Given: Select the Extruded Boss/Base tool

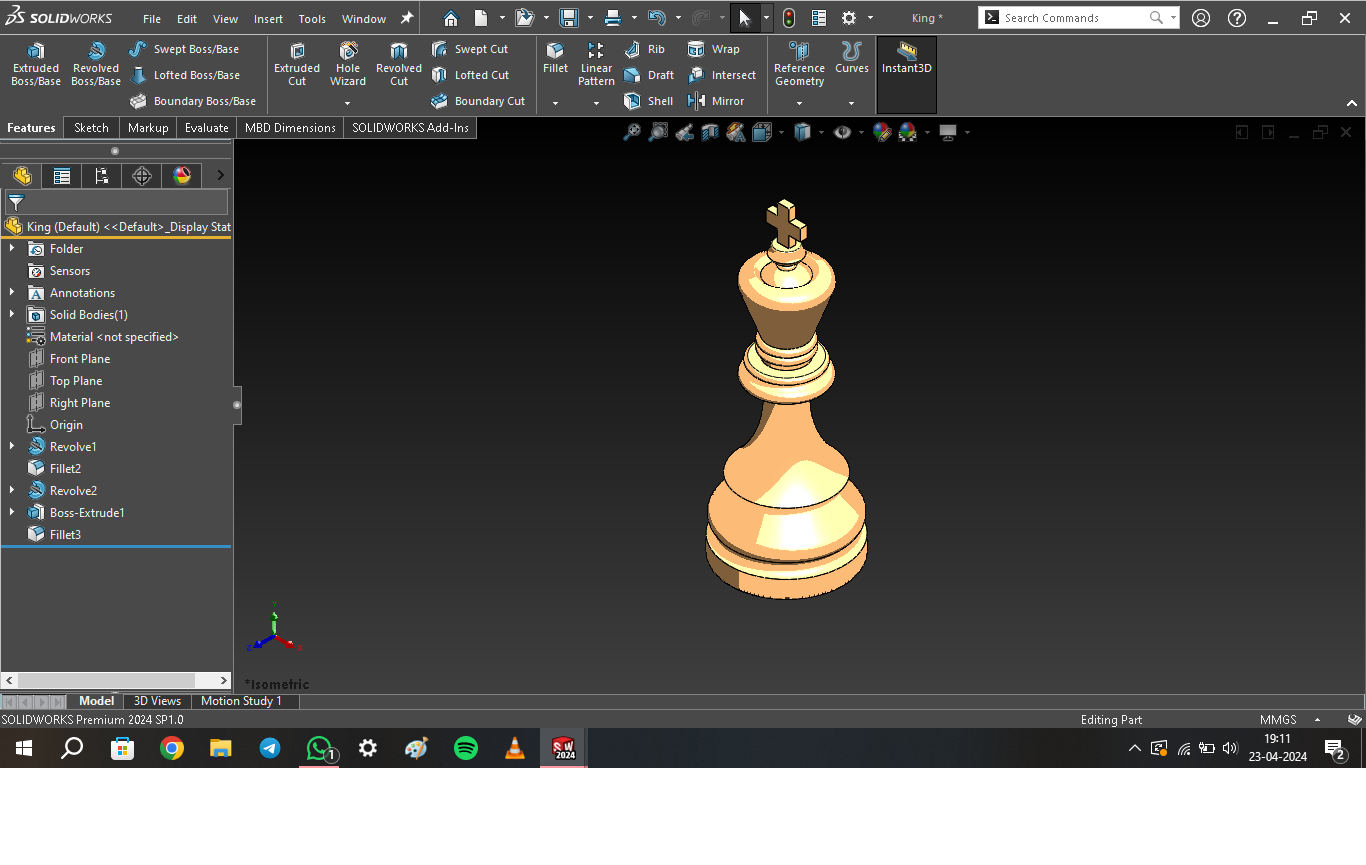Looking at the screenshot, I should (x=36, y=65).
